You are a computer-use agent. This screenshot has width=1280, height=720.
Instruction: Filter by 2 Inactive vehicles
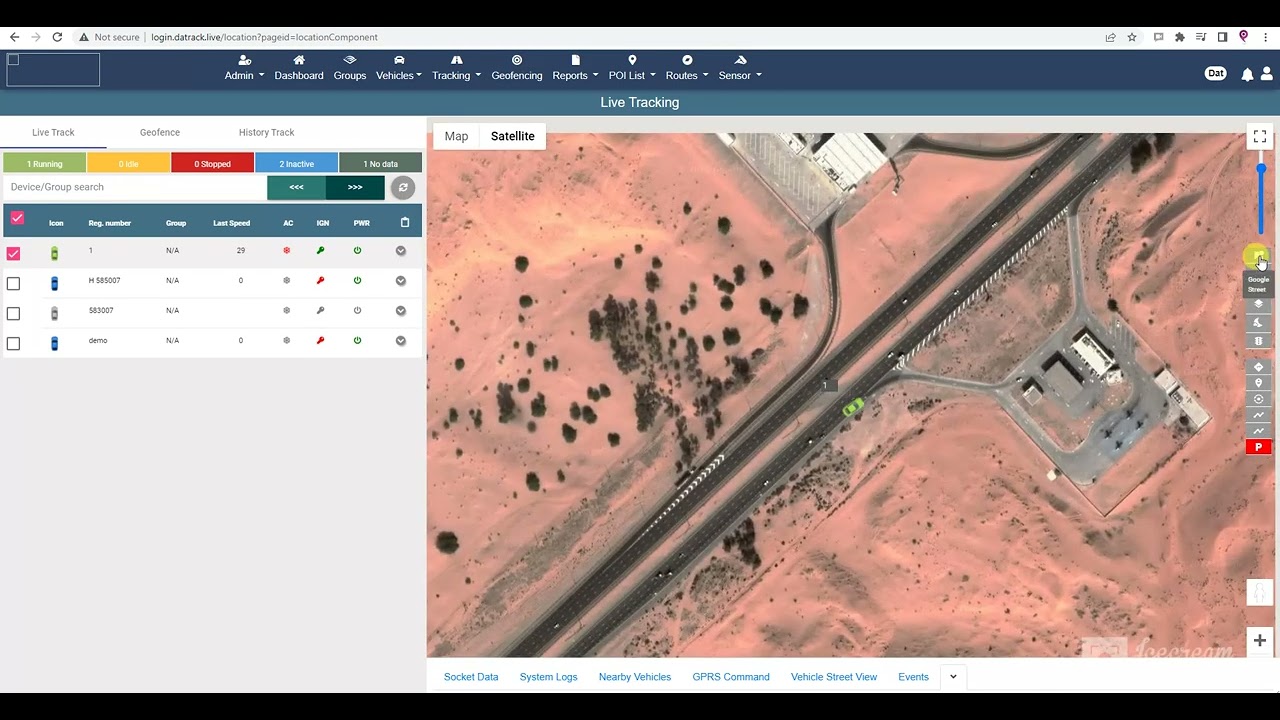pyautogui.click(x=296, y=163)
